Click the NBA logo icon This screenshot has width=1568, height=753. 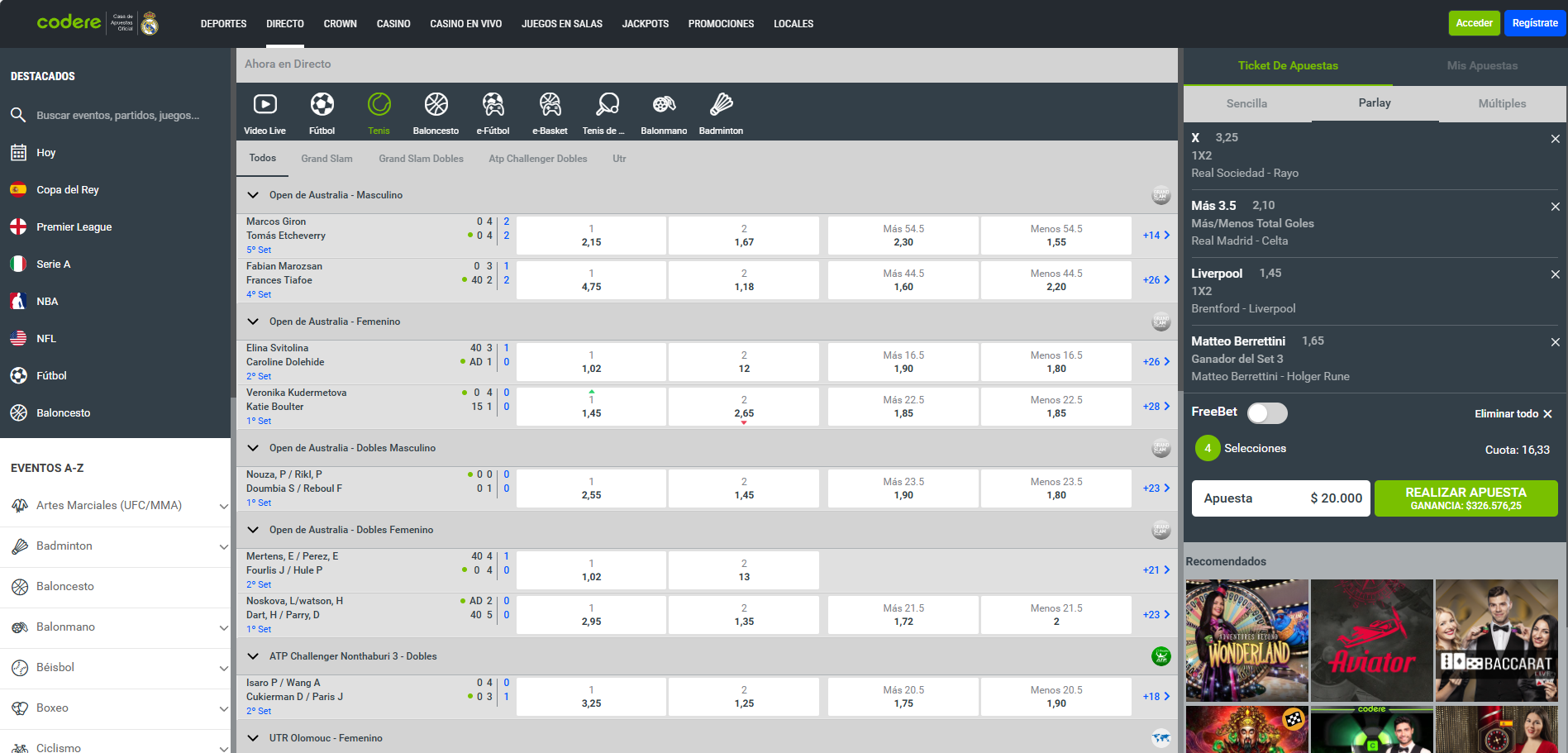point(18,301)
